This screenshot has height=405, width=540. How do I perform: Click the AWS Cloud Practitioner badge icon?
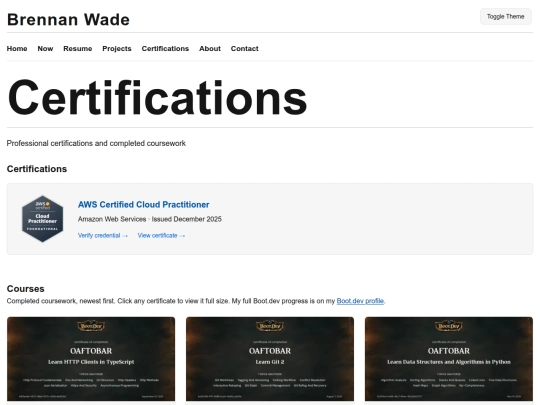[x=42, y=219]
